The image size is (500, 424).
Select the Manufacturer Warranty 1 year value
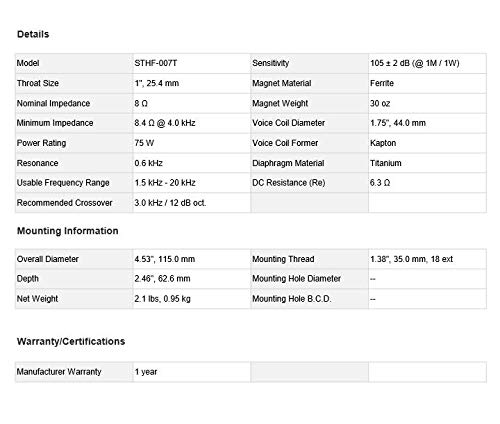[146, 372]
